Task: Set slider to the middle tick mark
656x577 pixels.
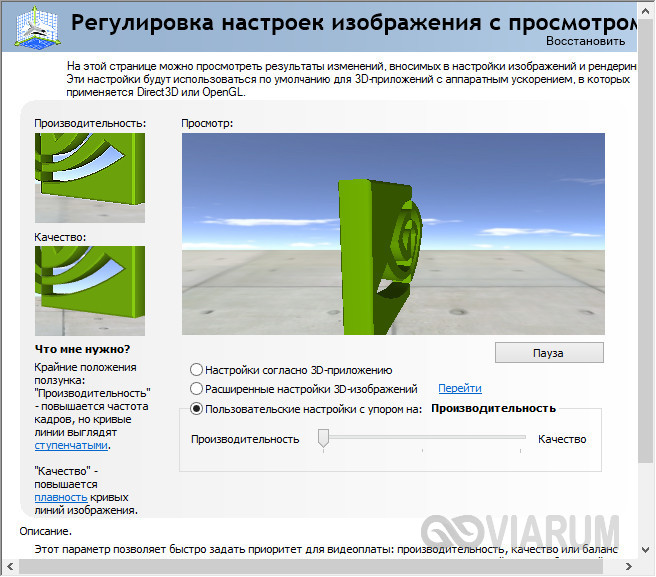Action: pos(423,438)
